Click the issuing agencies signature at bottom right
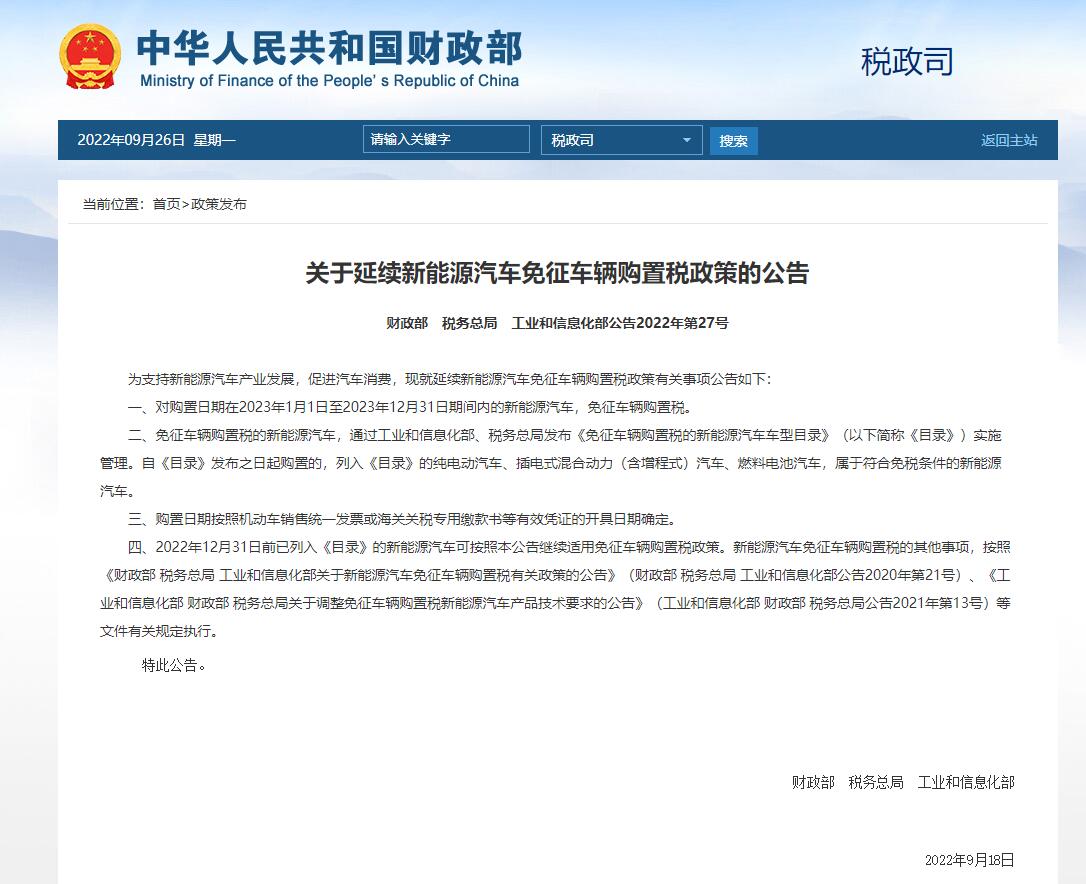 [x=902, y=782]
